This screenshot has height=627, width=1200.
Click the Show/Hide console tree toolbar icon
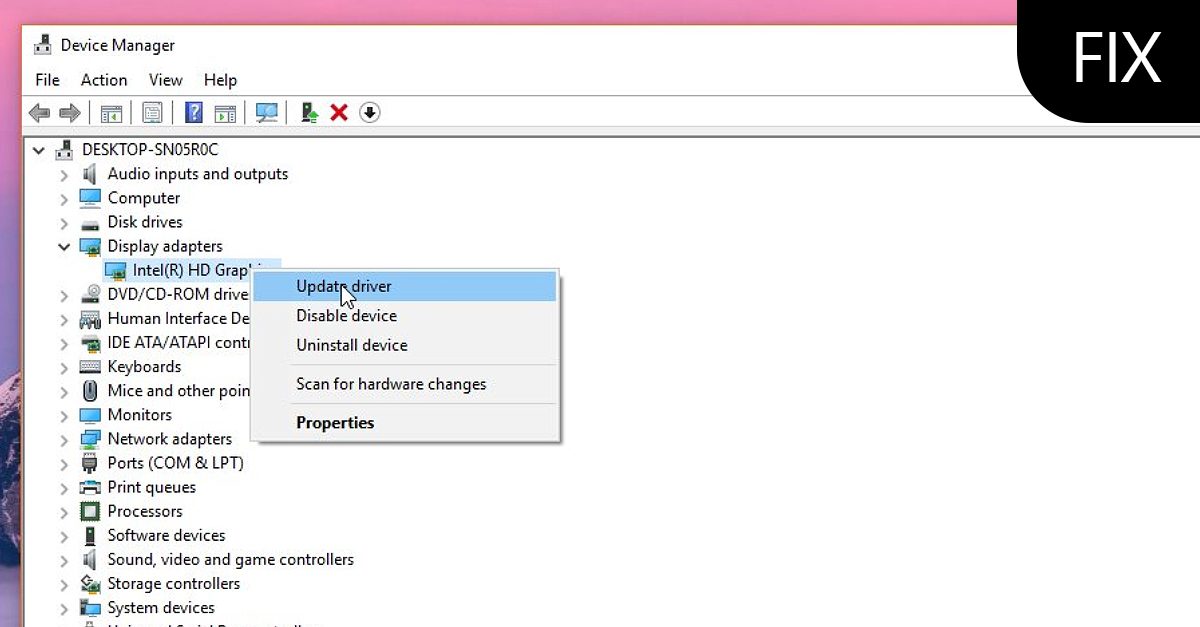[x=111, y=112]
